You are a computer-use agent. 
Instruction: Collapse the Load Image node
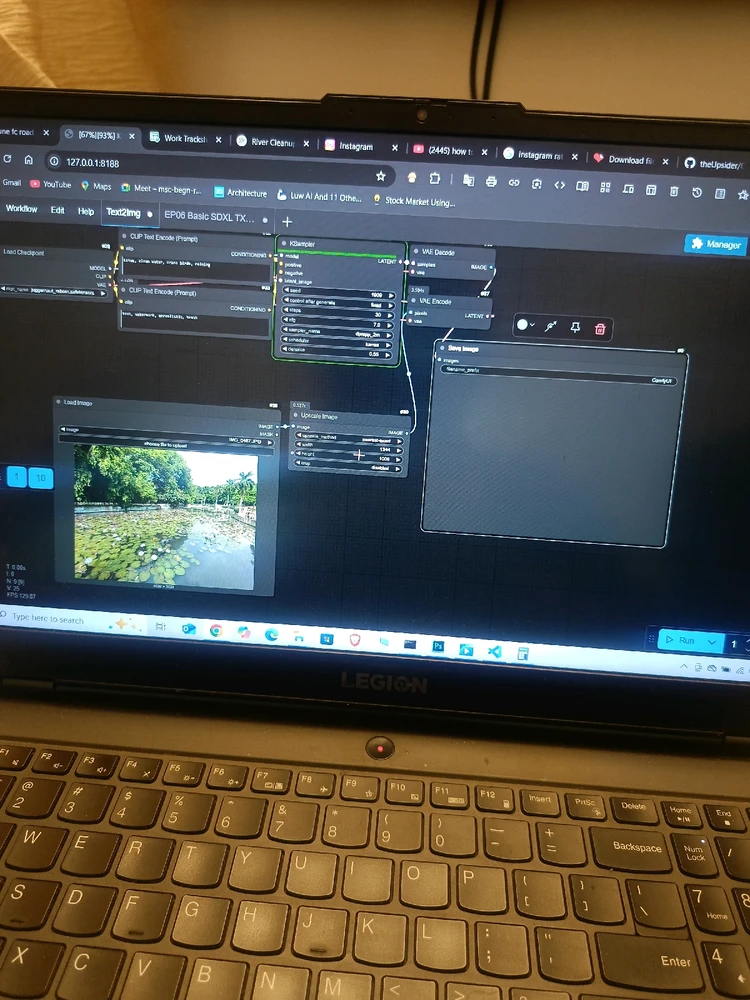tap(59, 402)
